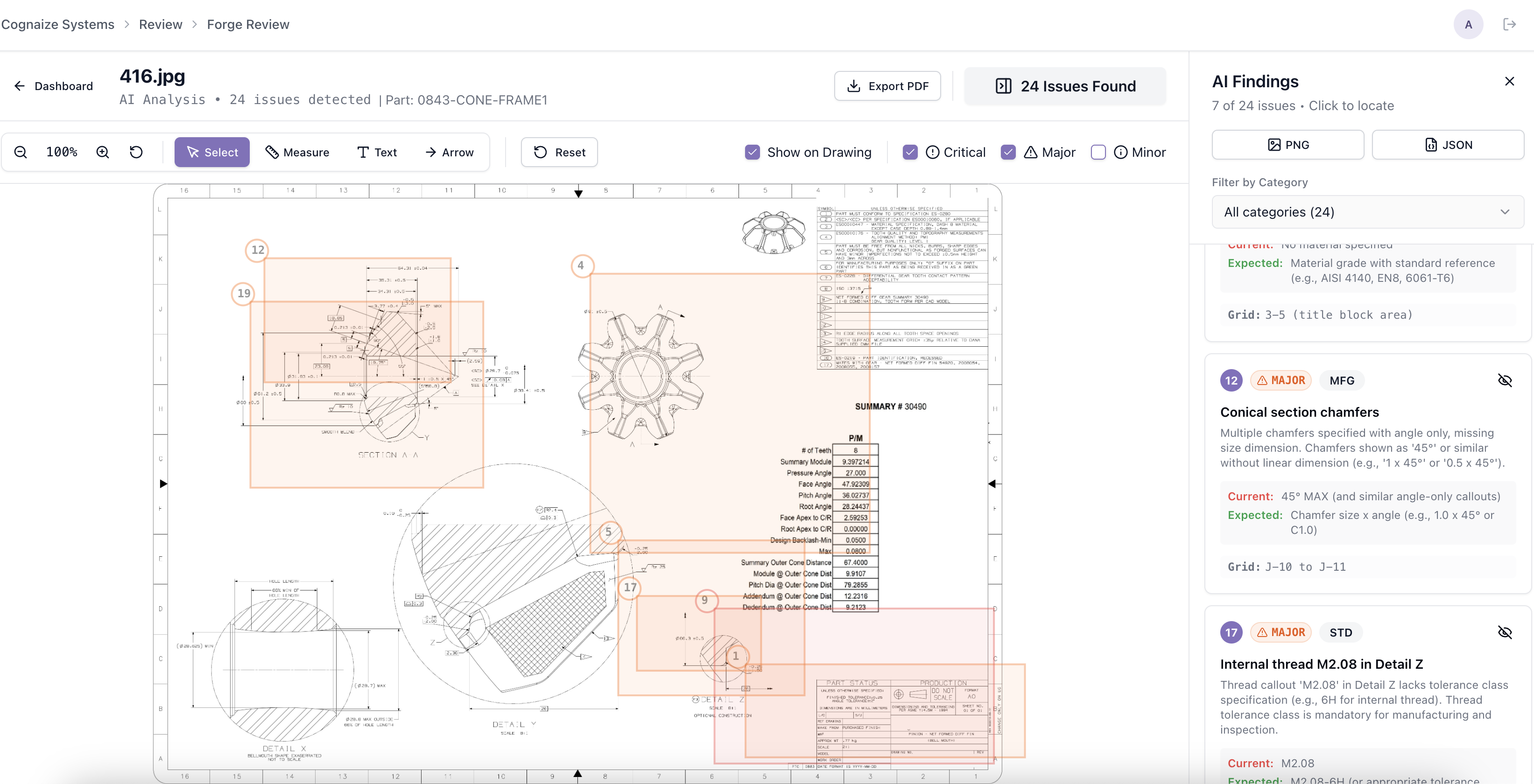Export findings as JSON
Viewport: 1534px width, 784px height.
point(1448,145)
